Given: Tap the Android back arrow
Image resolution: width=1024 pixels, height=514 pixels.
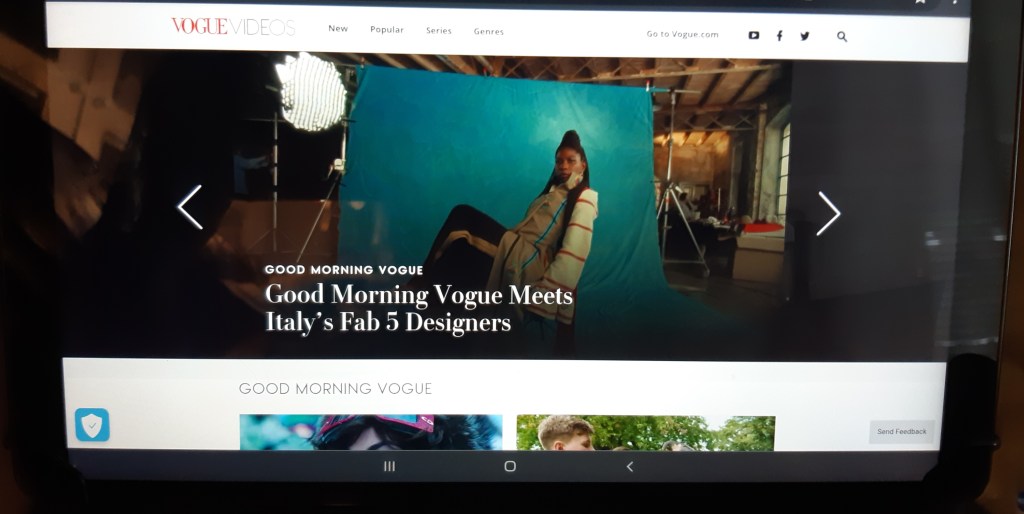Looking at the screenshot, I should tap(629, 466).
